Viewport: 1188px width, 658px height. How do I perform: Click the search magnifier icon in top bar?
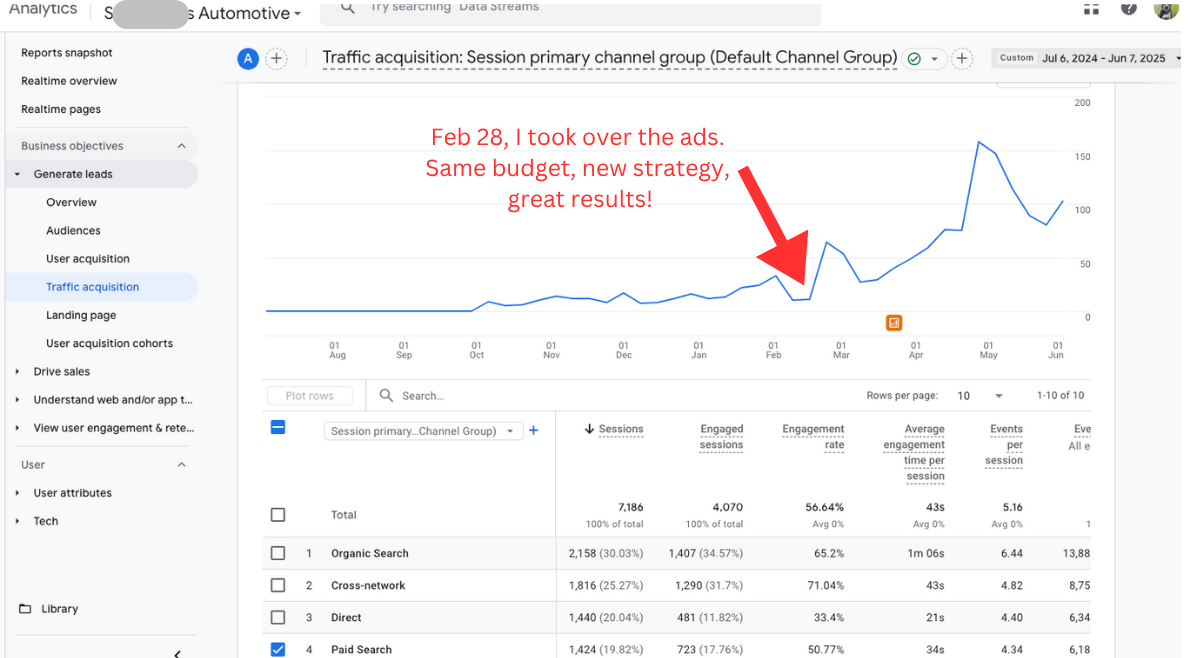pos(348,8)
